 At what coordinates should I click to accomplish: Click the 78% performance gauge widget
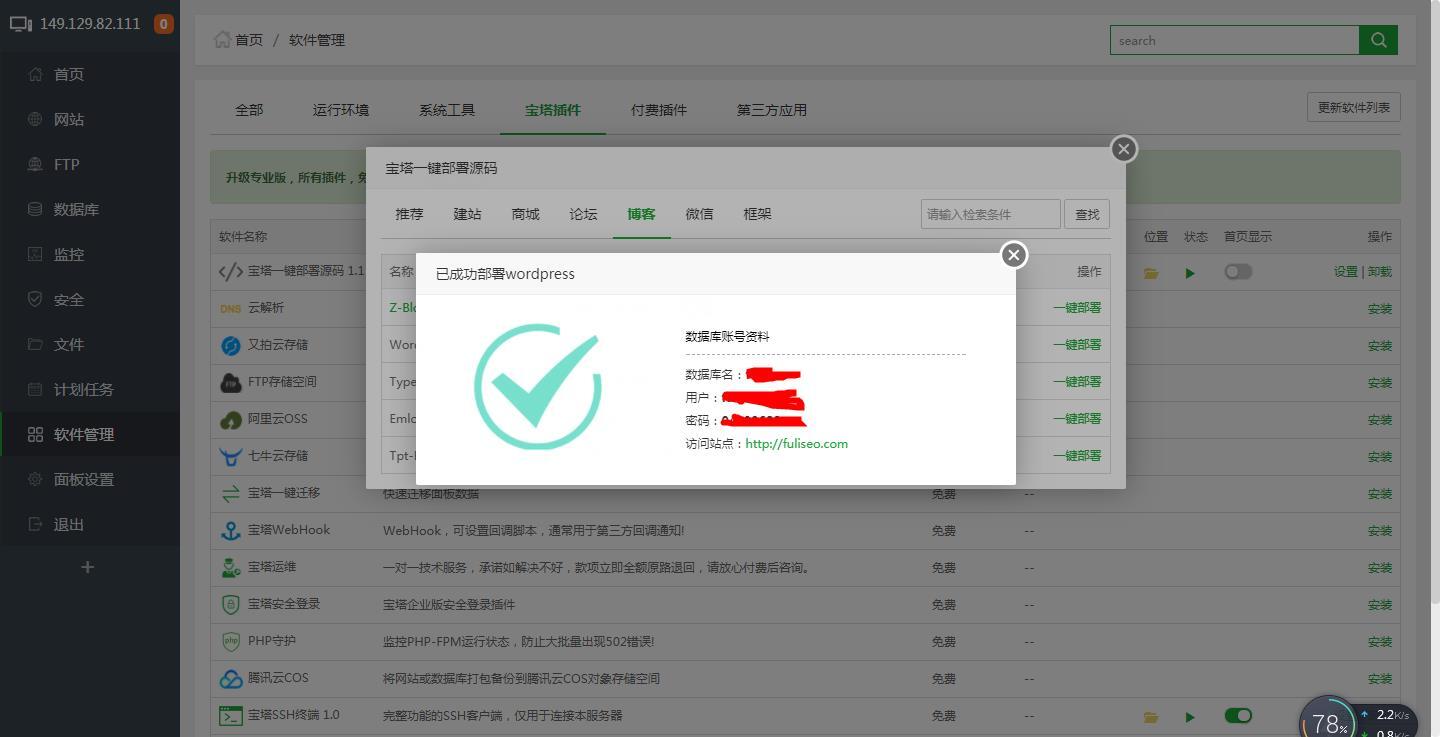[1330, 720]
